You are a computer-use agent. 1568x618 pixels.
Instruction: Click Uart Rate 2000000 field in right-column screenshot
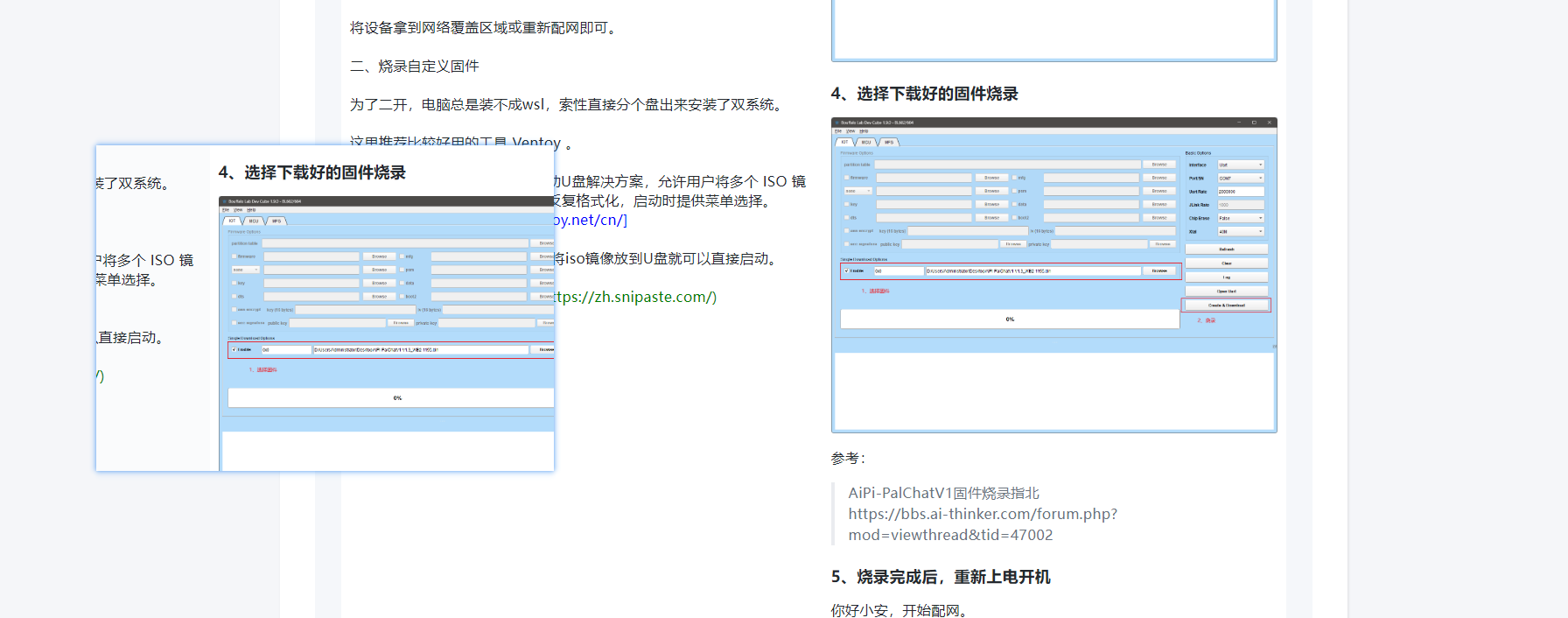click(1241, 192)
